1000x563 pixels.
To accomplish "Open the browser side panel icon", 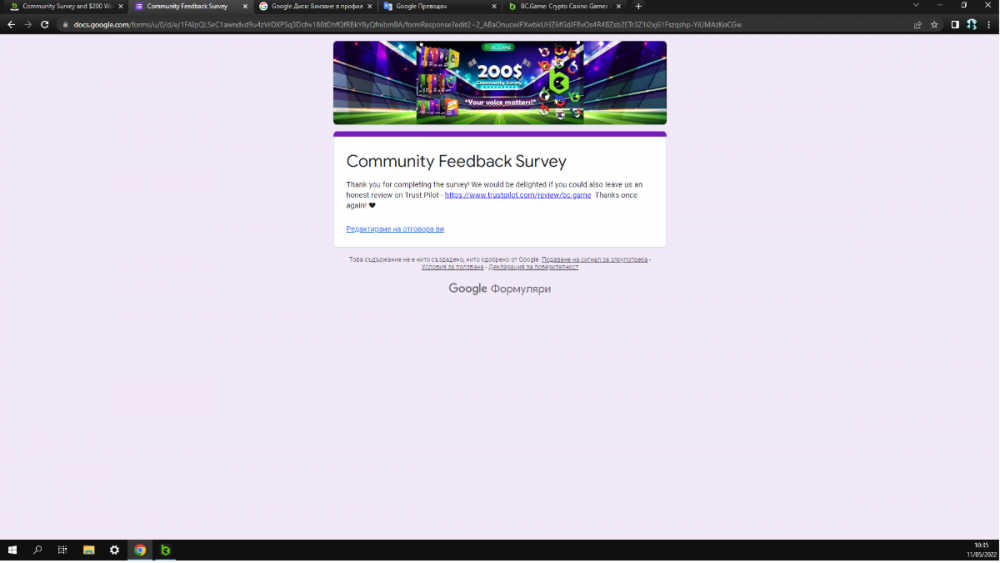I will [955, 24].
